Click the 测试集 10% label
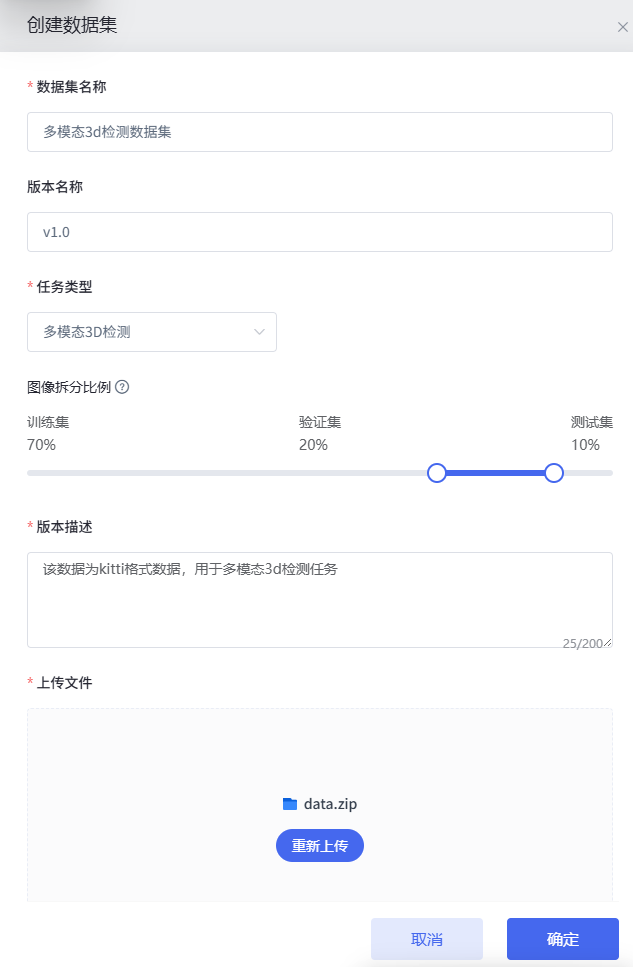633x967 pixels. [591, 434]
